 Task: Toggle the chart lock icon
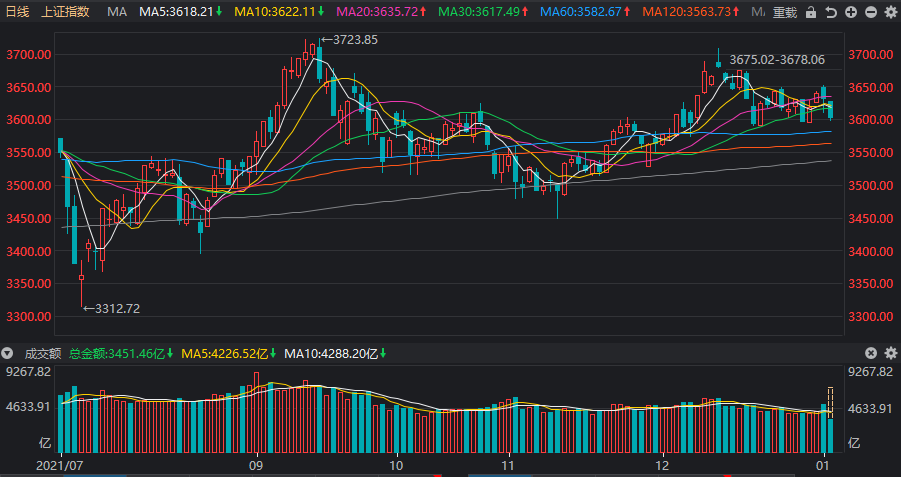click(811, 12)
